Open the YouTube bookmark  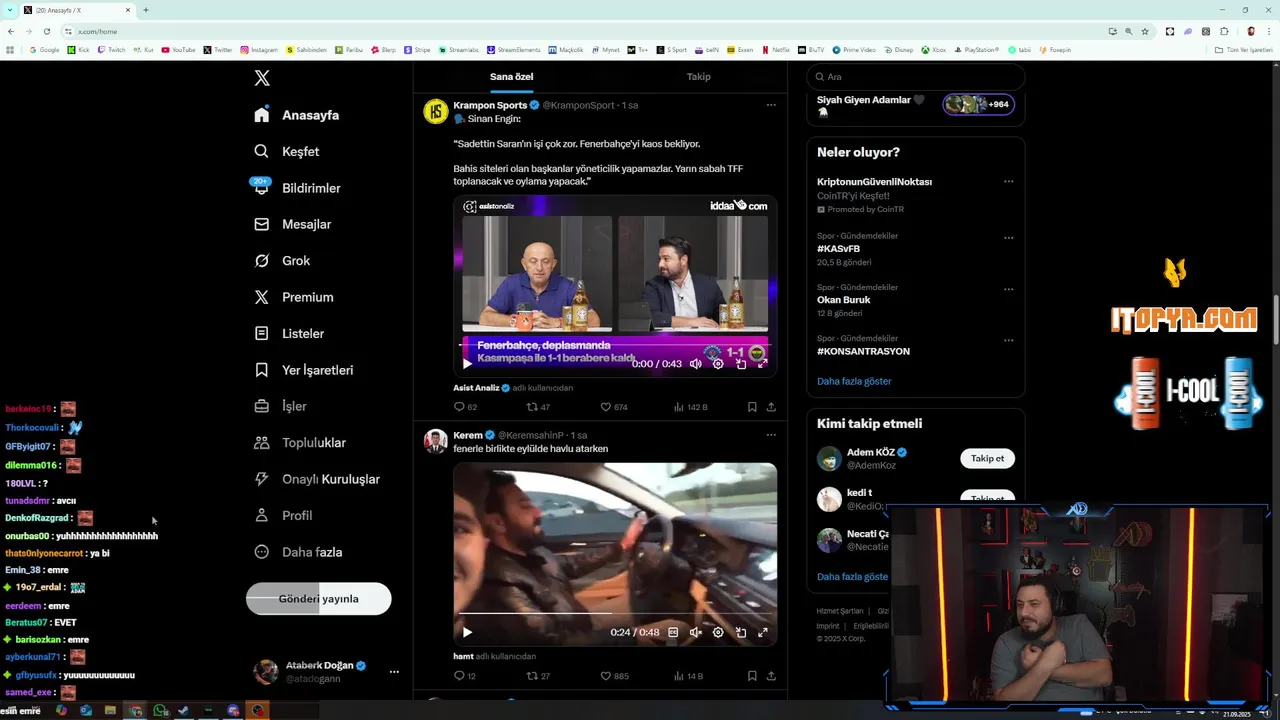(x=178, y=50)
